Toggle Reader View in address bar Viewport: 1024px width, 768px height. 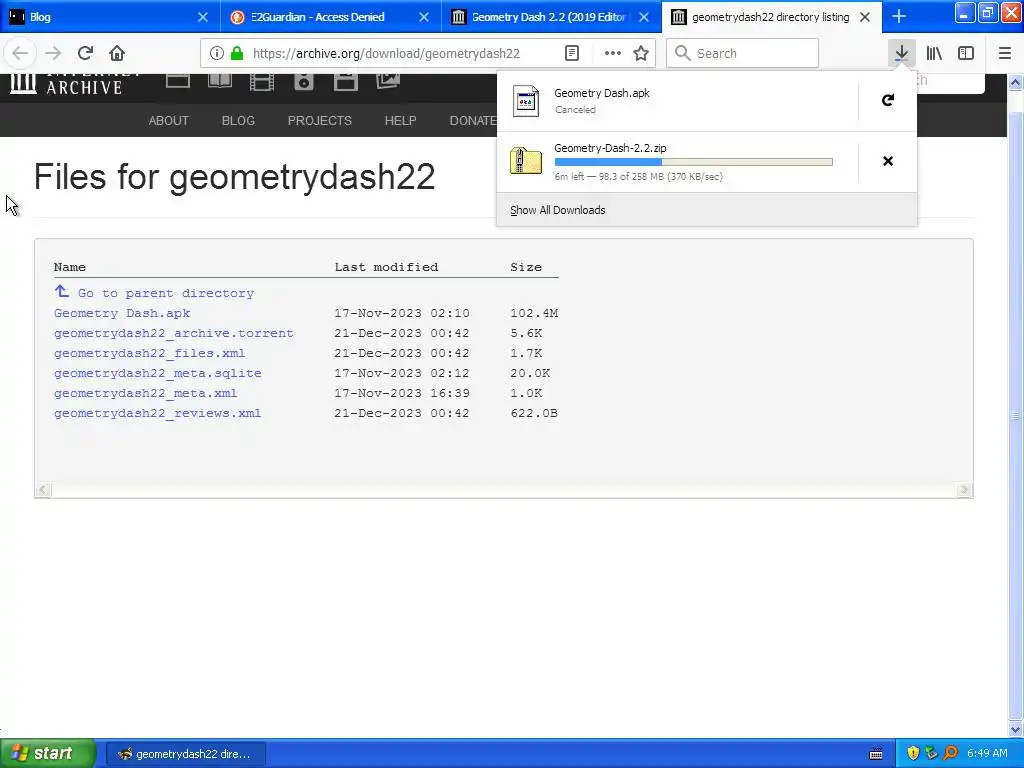coord(572,54)
